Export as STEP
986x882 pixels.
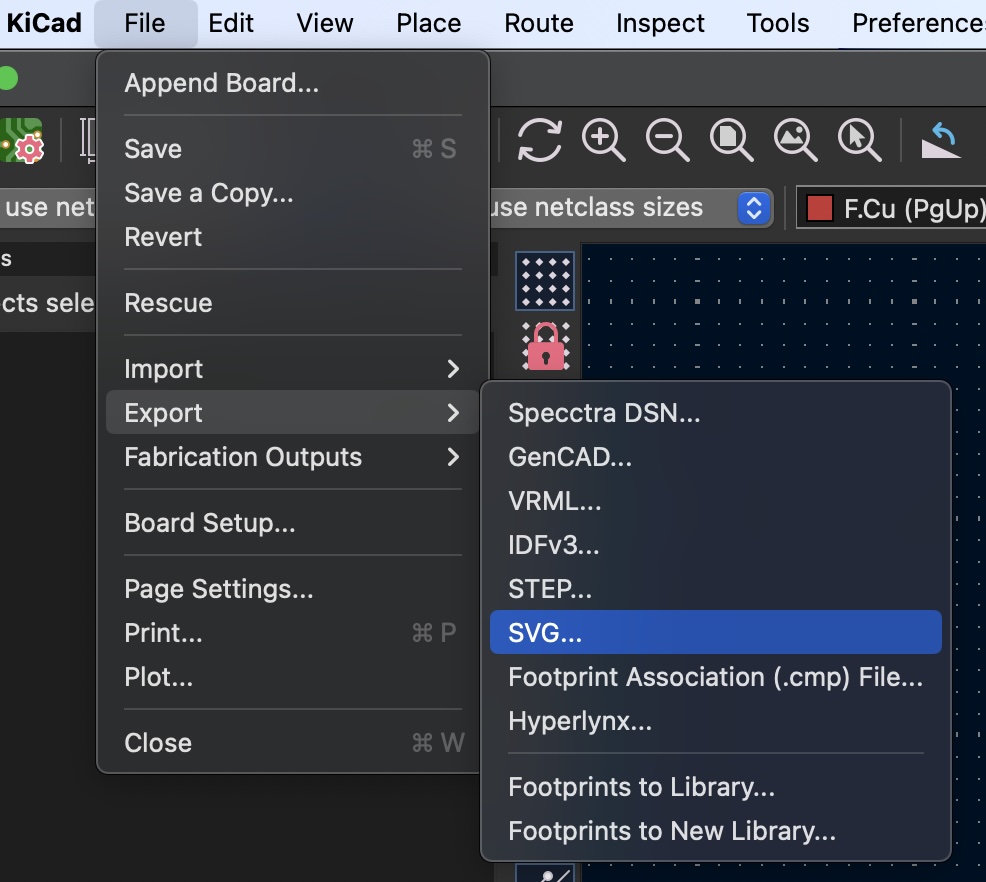(x=716, y=589)
